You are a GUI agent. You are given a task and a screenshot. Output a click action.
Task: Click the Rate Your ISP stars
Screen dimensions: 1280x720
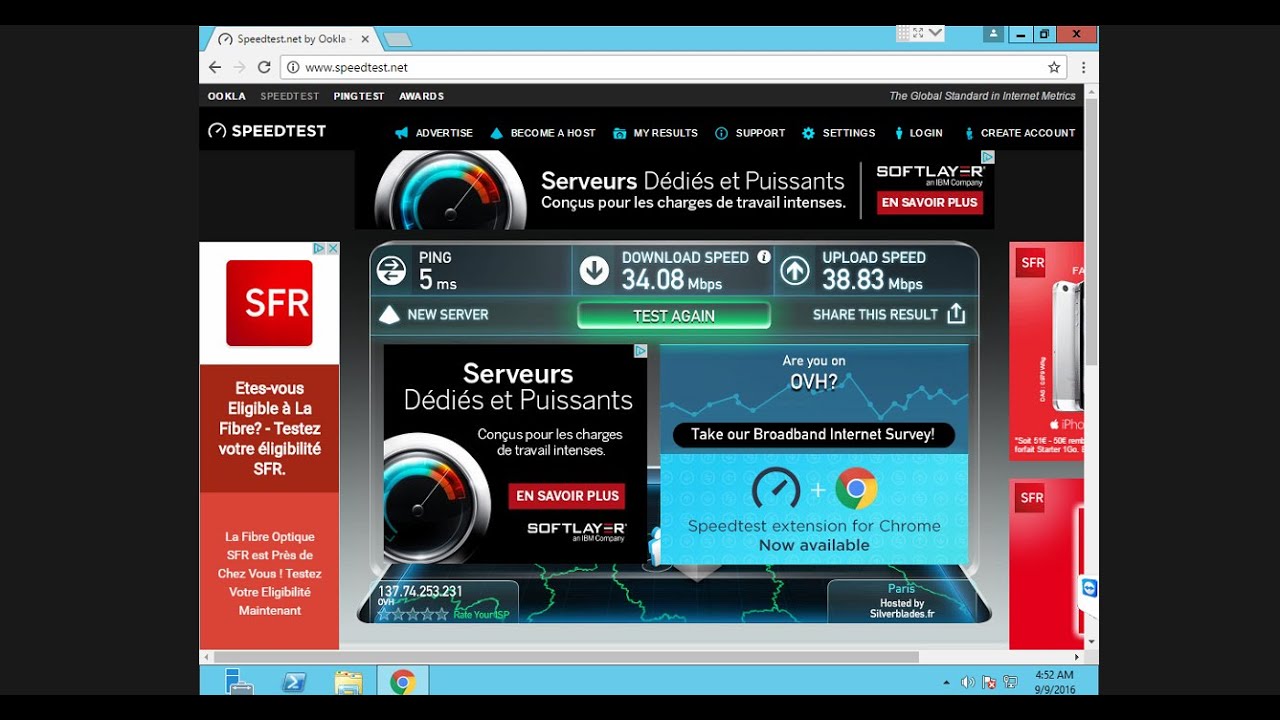(x=412, y=614)
